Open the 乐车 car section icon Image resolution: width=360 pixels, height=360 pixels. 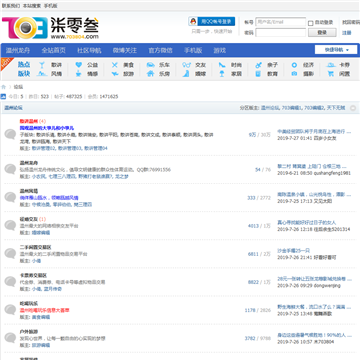coord(151,65)
